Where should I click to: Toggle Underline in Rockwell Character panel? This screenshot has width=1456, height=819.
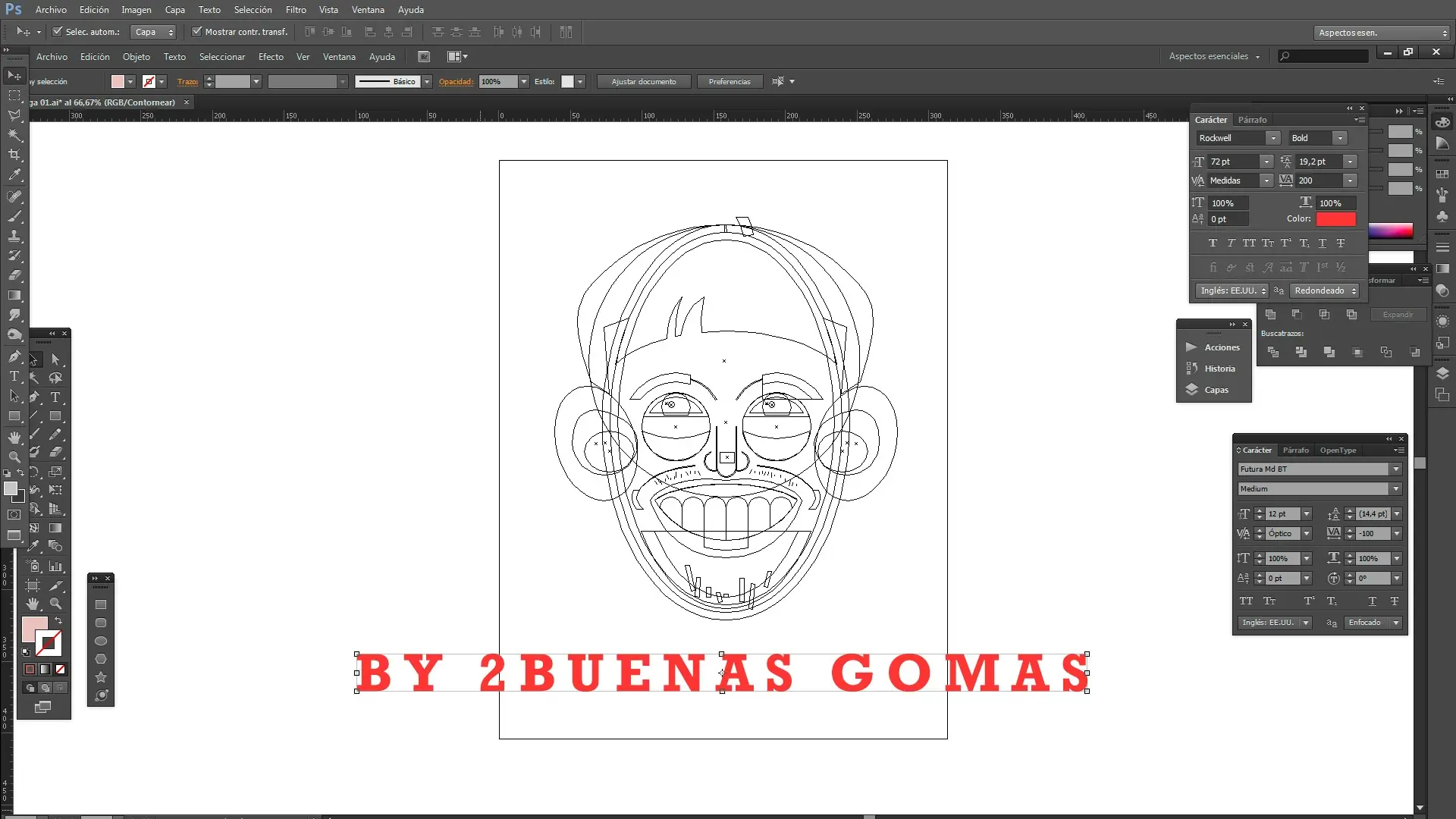1322,243
